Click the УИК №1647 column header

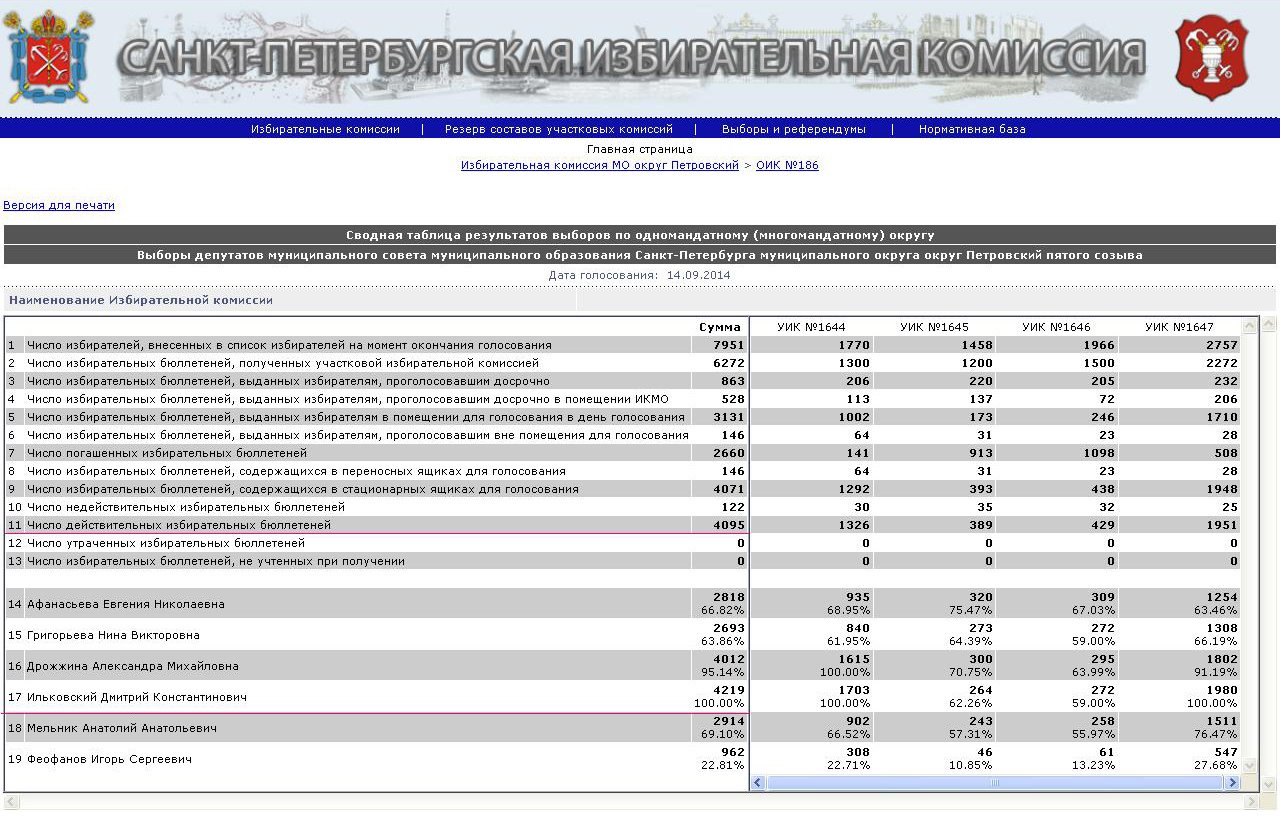coord(1178,327)
